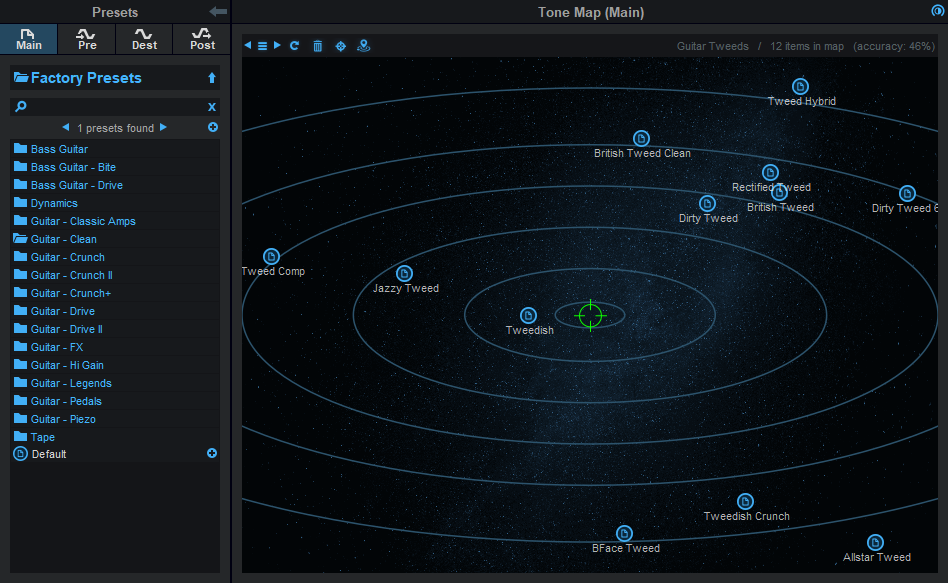Click the forward arrow in the Tone Map toolbar
Image resolution: width=948 pixels, height=583 pixels.
(275, 45)
